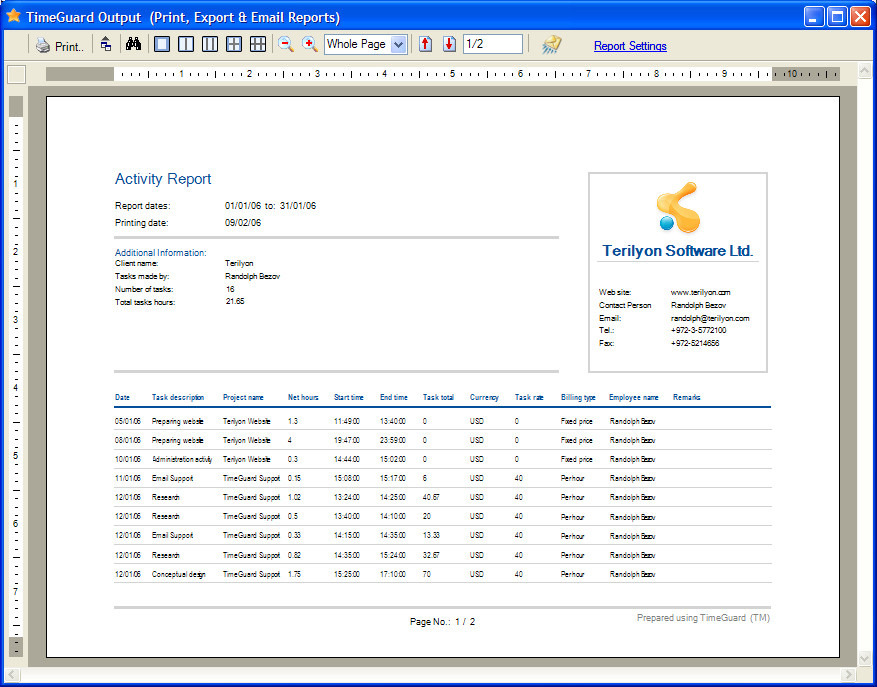Click the Total tasks hours value 21.65
This screenshot has height=687, width=877.
point(235,301)
